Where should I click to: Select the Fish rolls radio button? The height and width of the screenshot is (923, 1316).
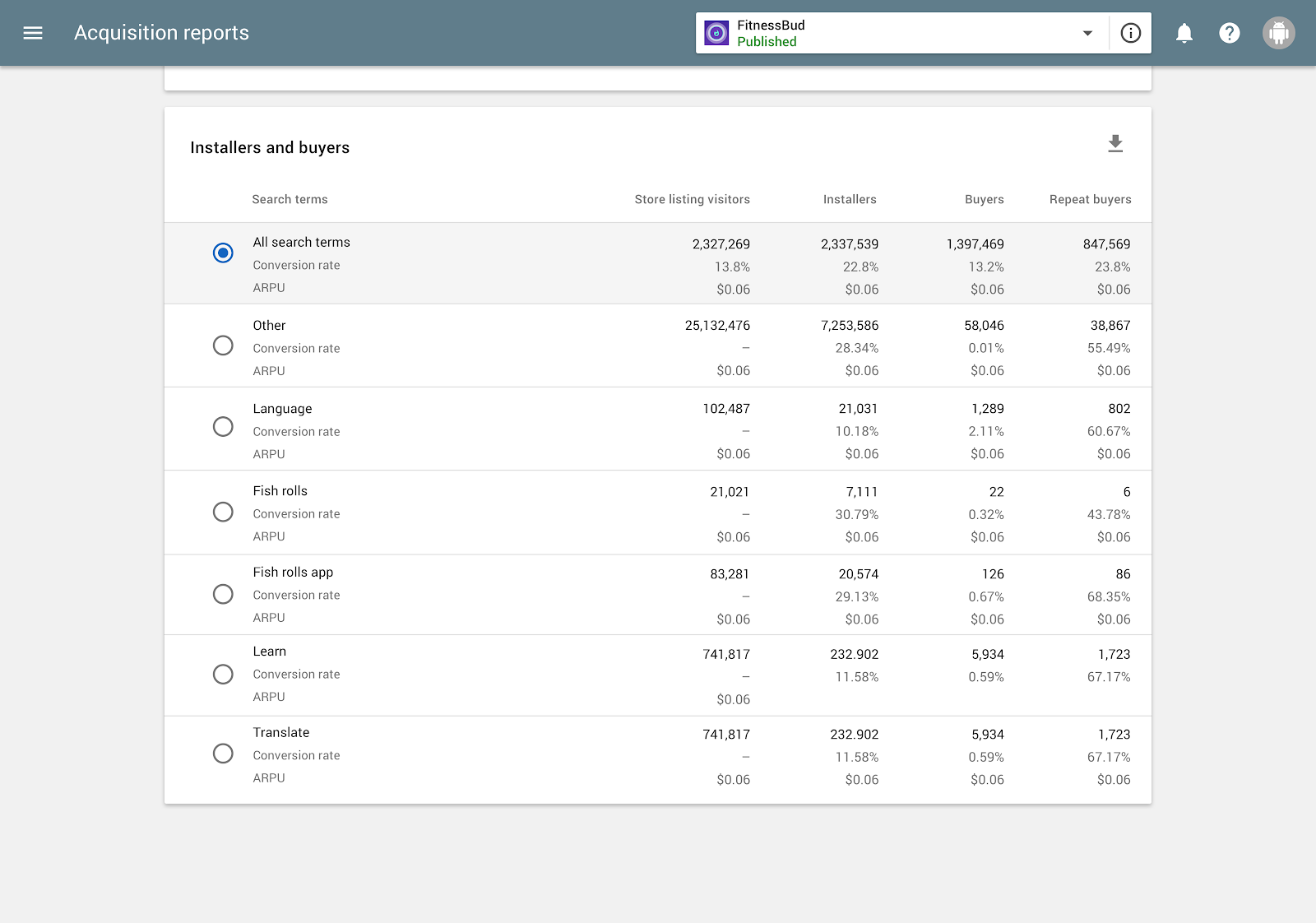223,512
